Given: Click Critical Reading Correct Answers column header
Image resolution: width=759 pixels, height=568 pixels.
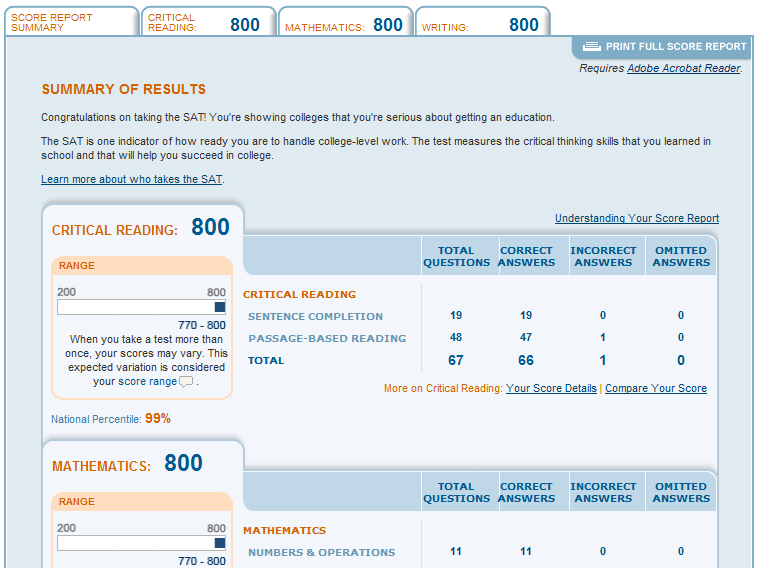Looking at the screenshot, I should point(526,256).
